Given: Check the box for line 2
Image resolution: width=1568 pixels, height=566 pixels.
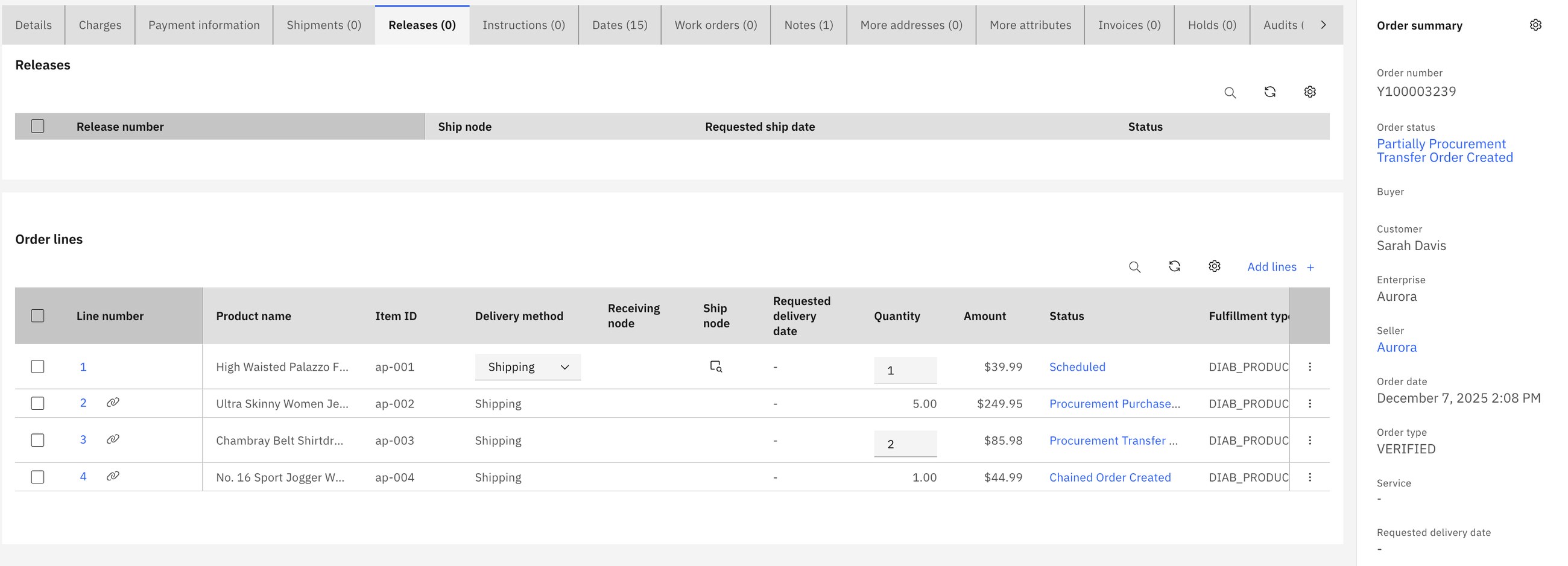Looking at the screenshot, I should (38, 403).
